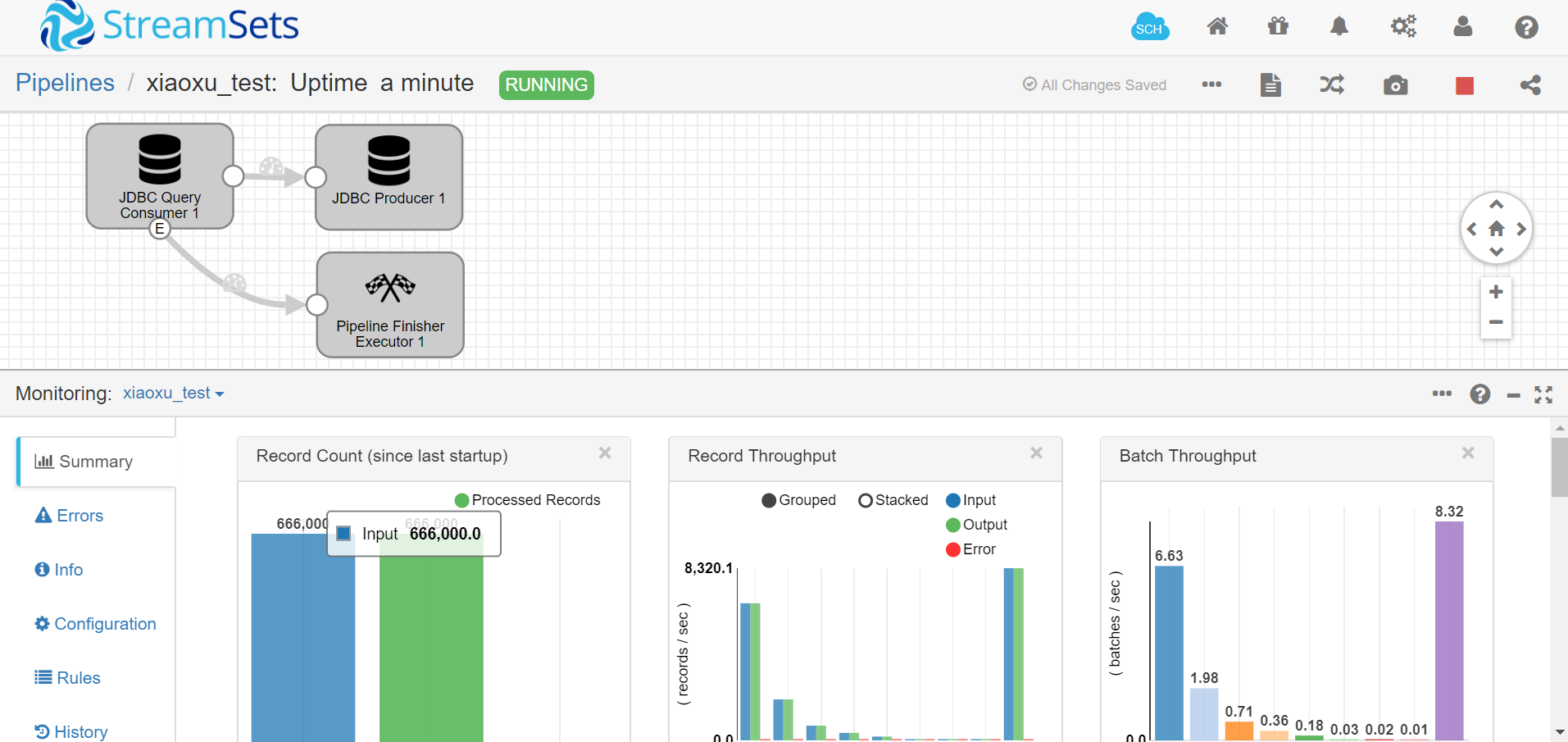Image resolution: width=1568 pixels, height=742 pixels.
Task: Click the purple 8.32 batch throughput bar
Action: [1449, 631]
